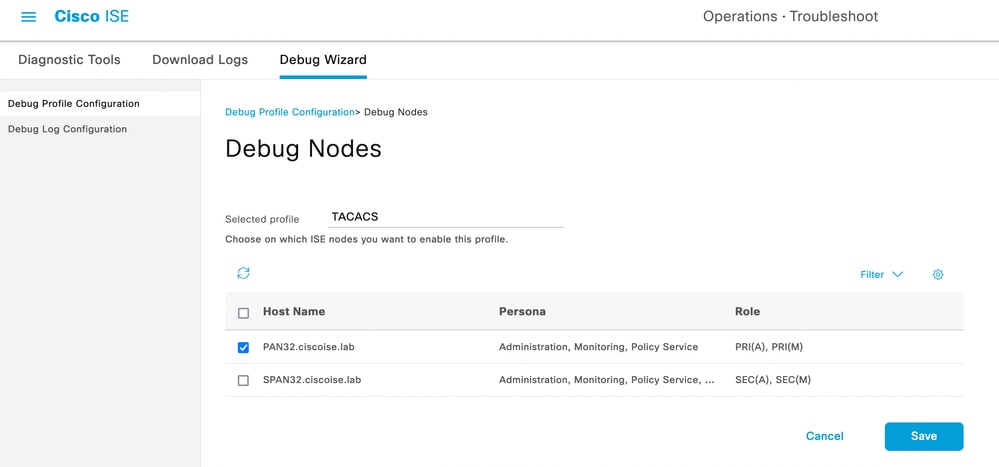The image size is (999, 467).
Task: Sort by the Role column header
Action: coord(747,312)
